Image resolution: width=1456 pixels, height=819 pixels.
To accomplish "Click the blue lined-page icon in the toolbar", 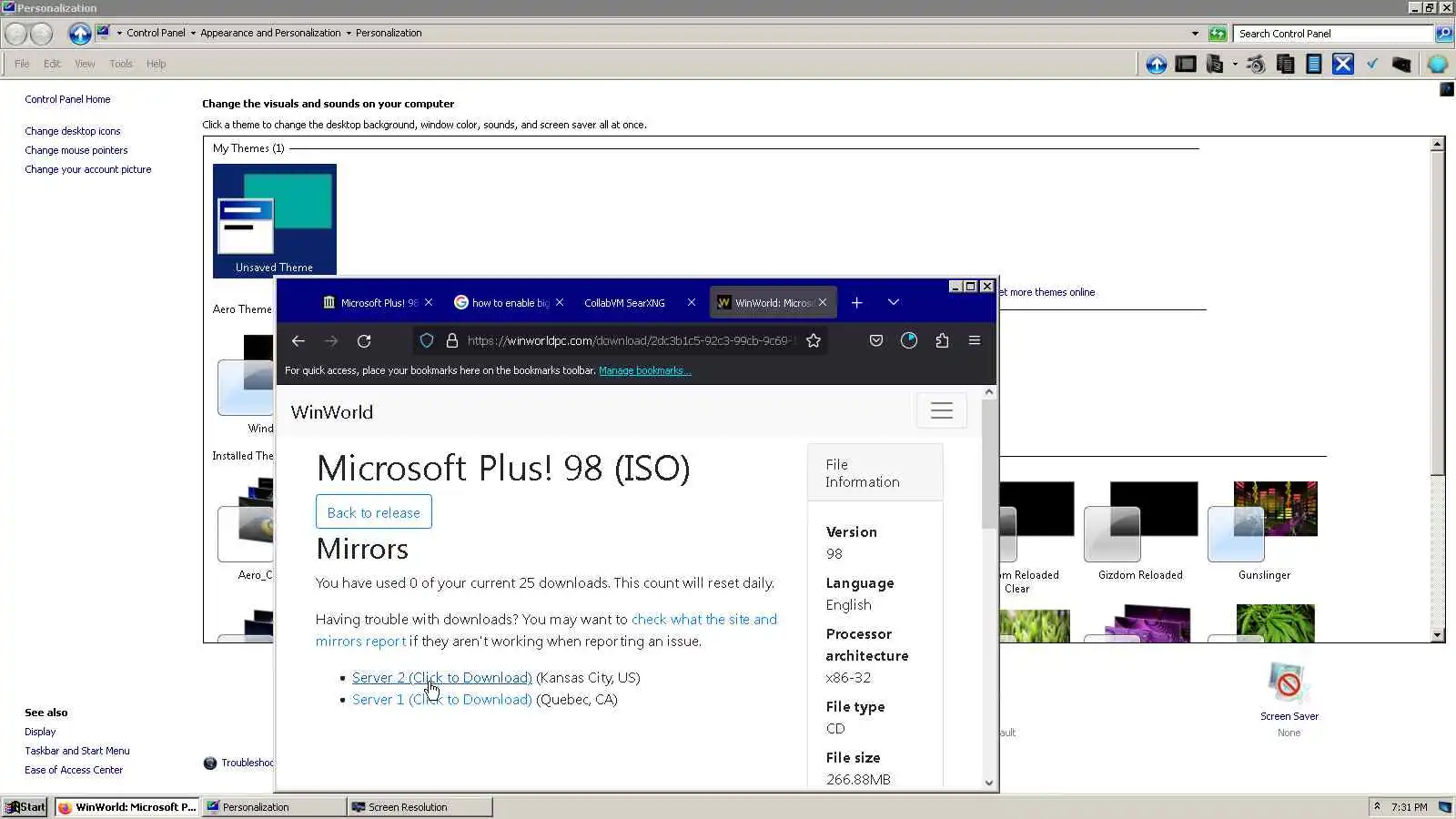I will 1313,64.
